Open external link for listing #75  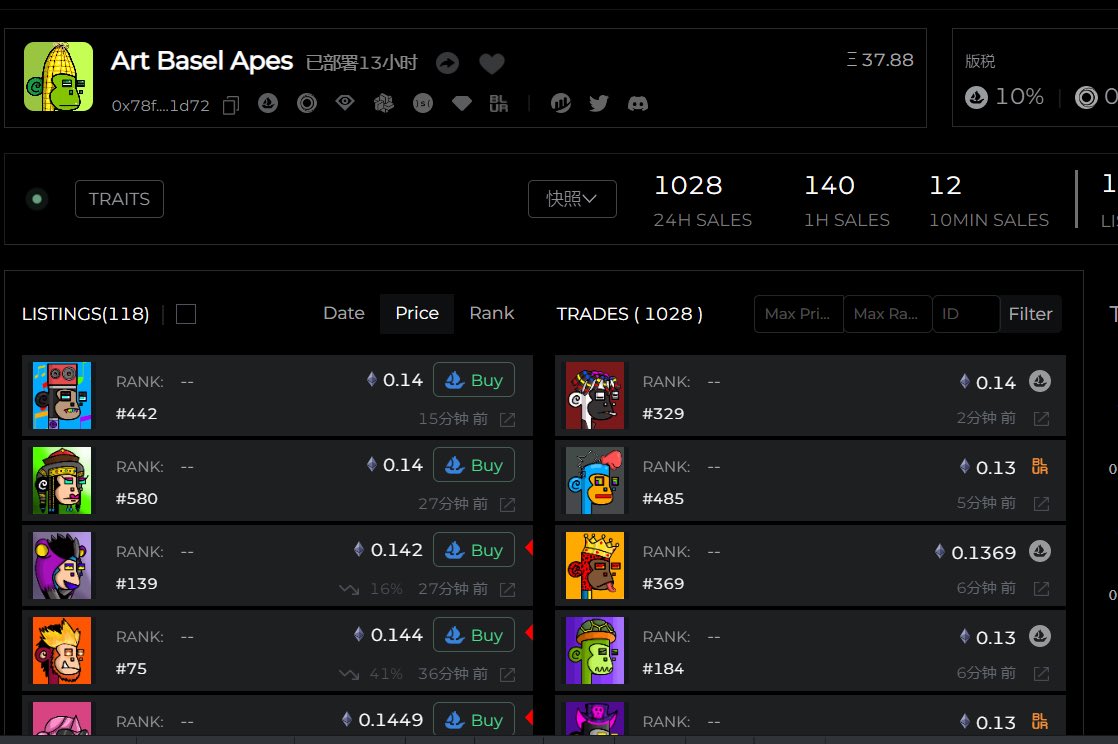click(508, 674)
